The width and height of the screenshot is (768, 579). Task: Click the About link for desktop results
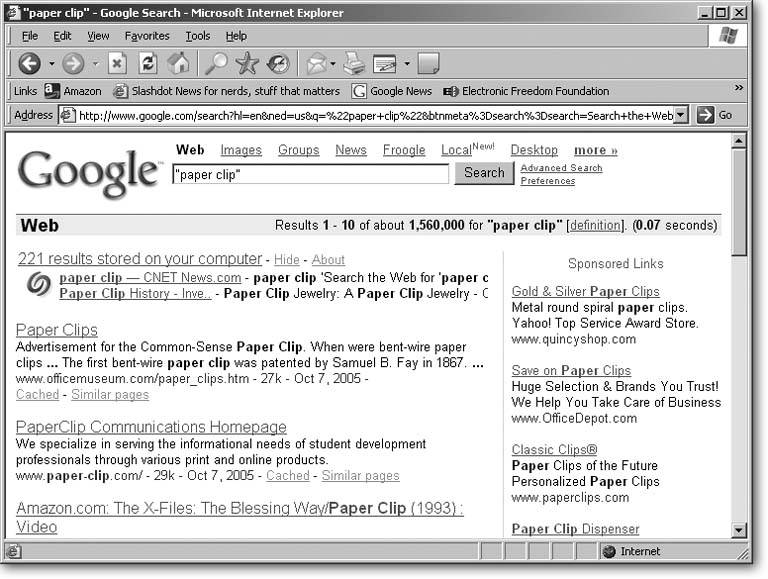click(x=328, y=260)
